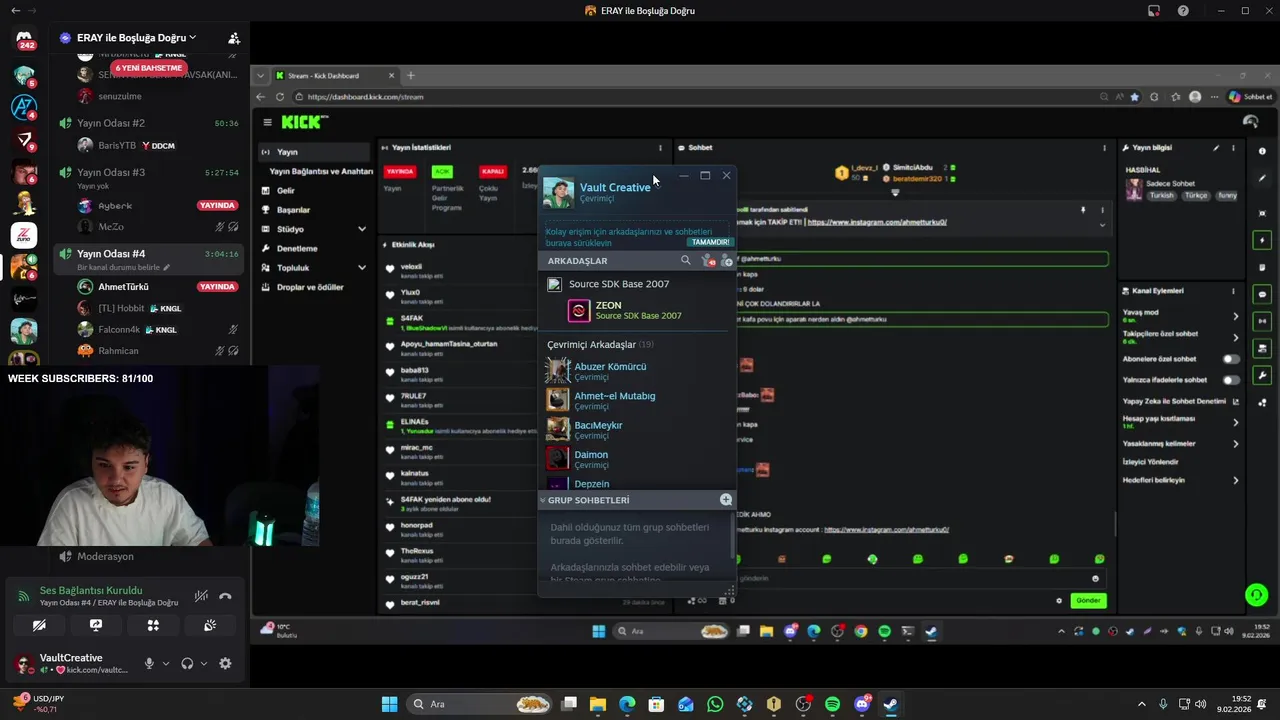Toggle noise suppression in voice panel
This screenshot has height=720, width=1280.
pos(201,596)
